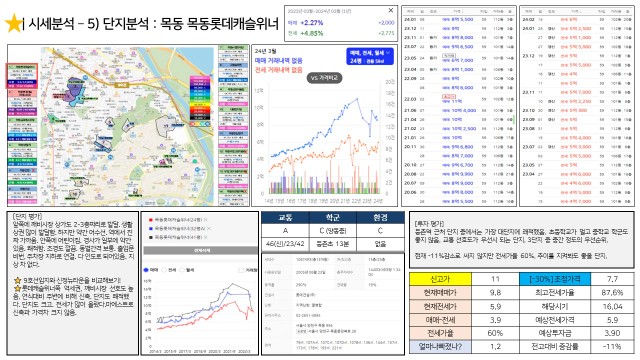Image resolution: width=640 pixels, height=360 pixels.
Task: Click the 없음 cell under 환경
Action: click(380, 244)
